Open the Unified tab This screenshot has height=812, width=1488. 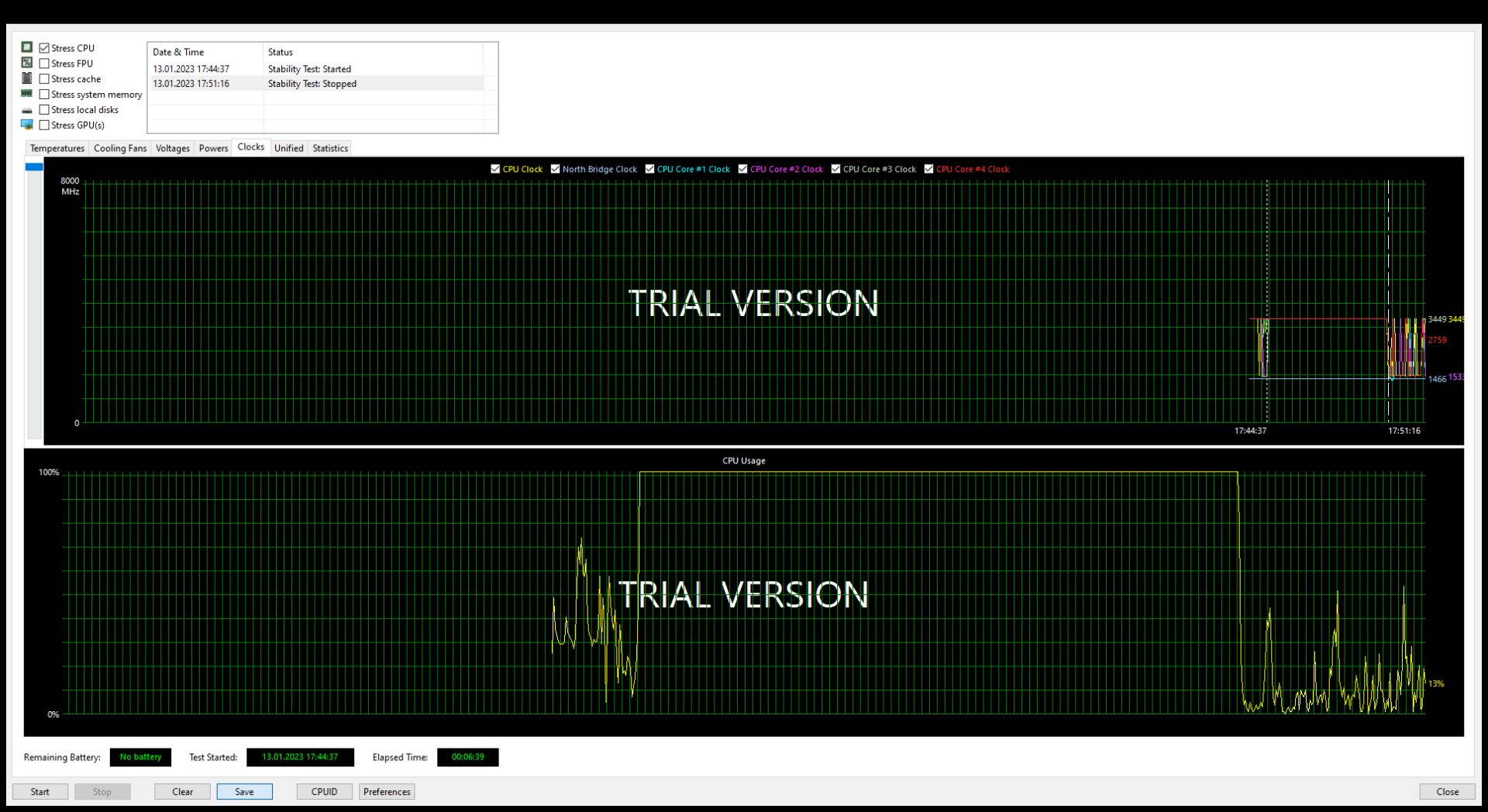289,148
